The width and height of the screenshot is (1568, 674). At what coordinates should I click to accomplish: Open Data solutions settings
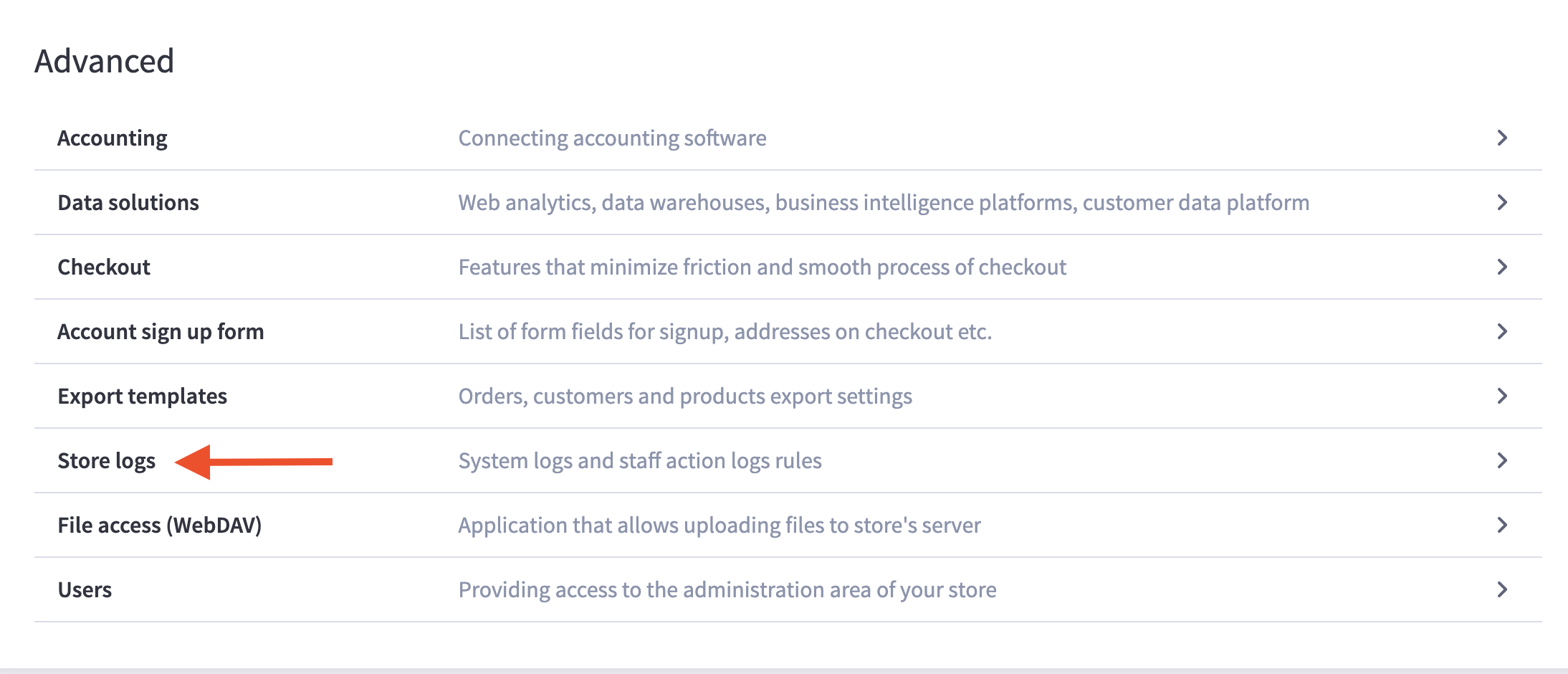[128, 202]
